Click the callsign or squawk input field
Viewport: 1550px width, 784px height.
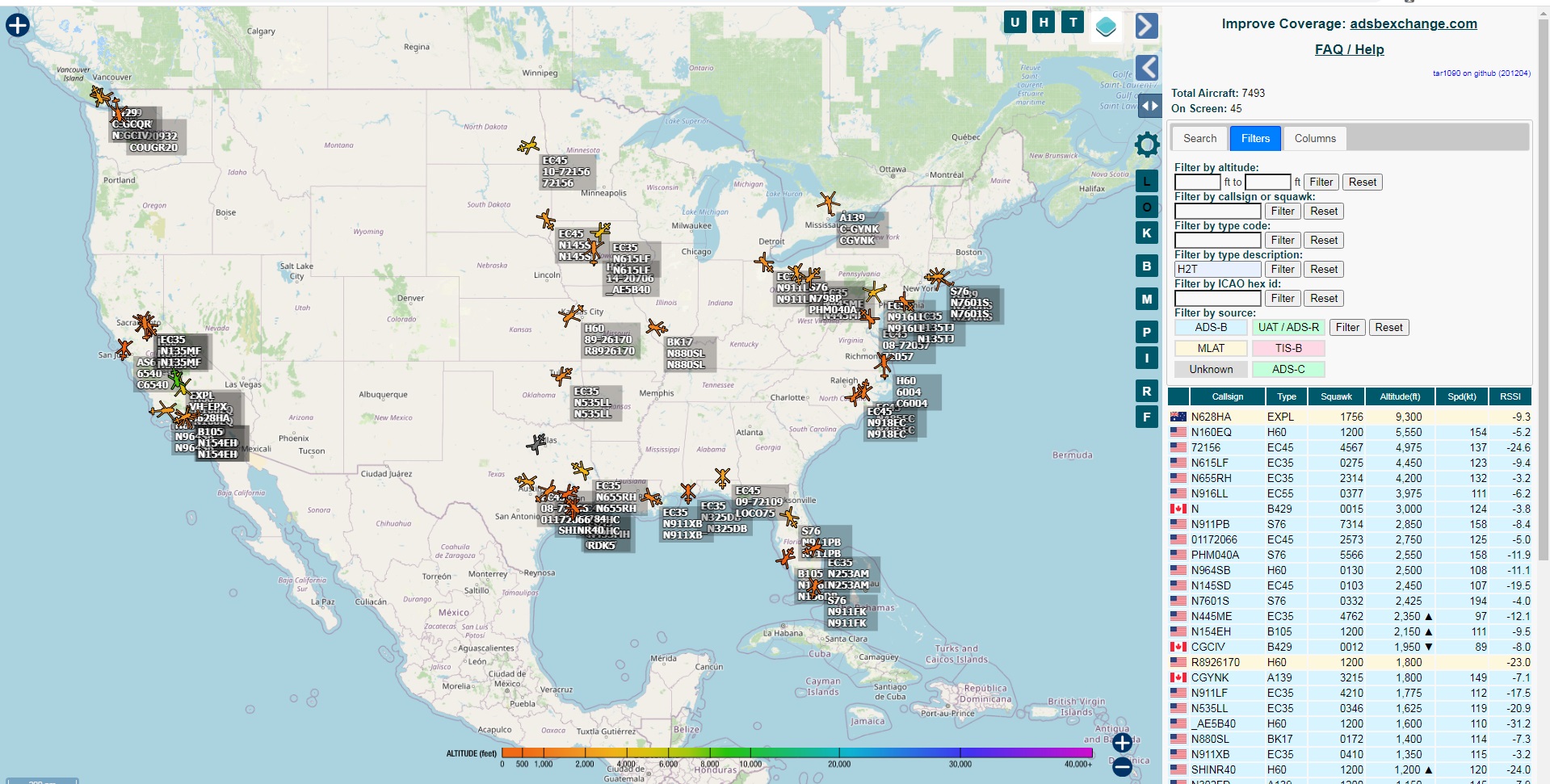(1217, 212)
